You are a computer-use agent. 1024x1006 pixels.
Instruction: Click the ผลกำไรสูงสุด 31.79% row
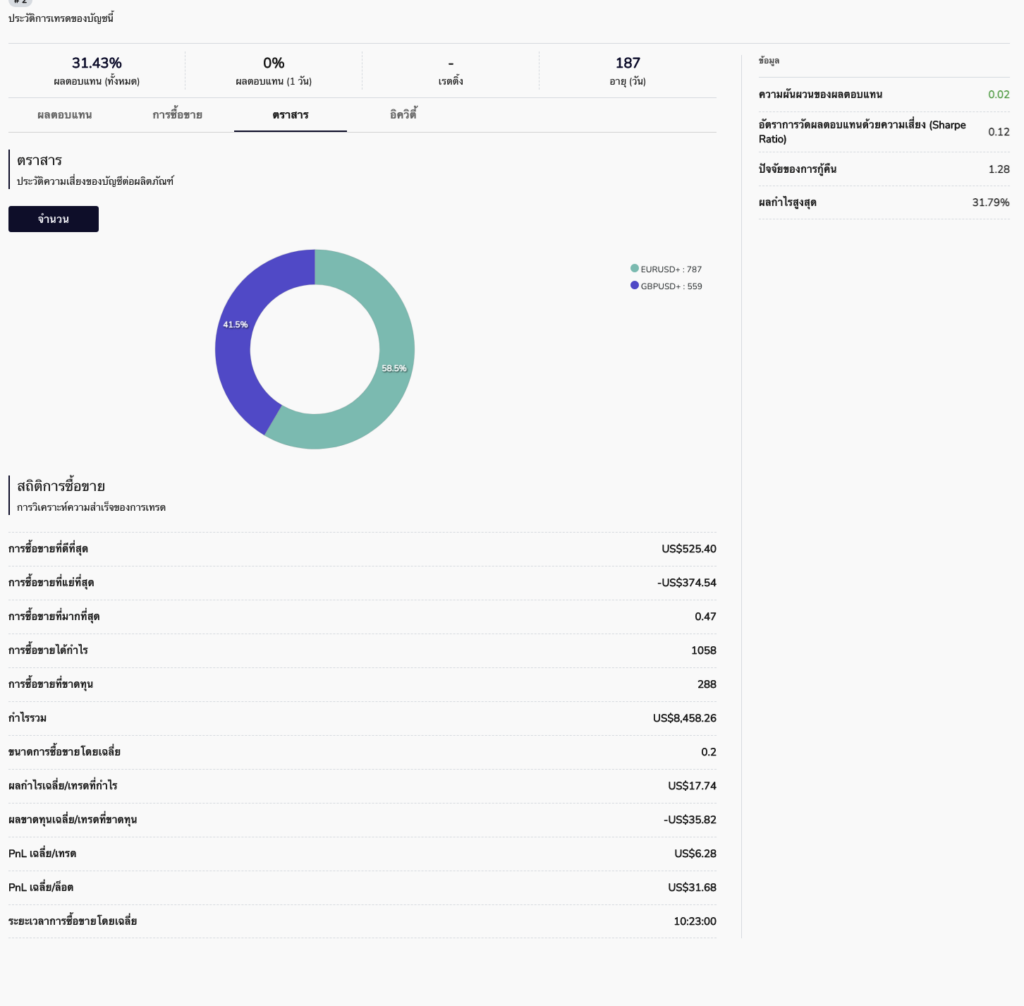883,203
